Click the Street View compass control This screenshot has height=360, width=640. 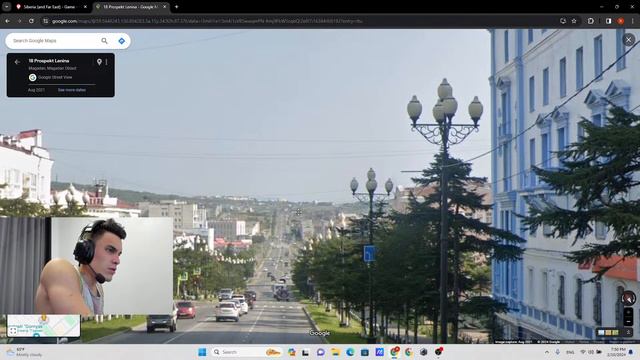click(628, 298)
